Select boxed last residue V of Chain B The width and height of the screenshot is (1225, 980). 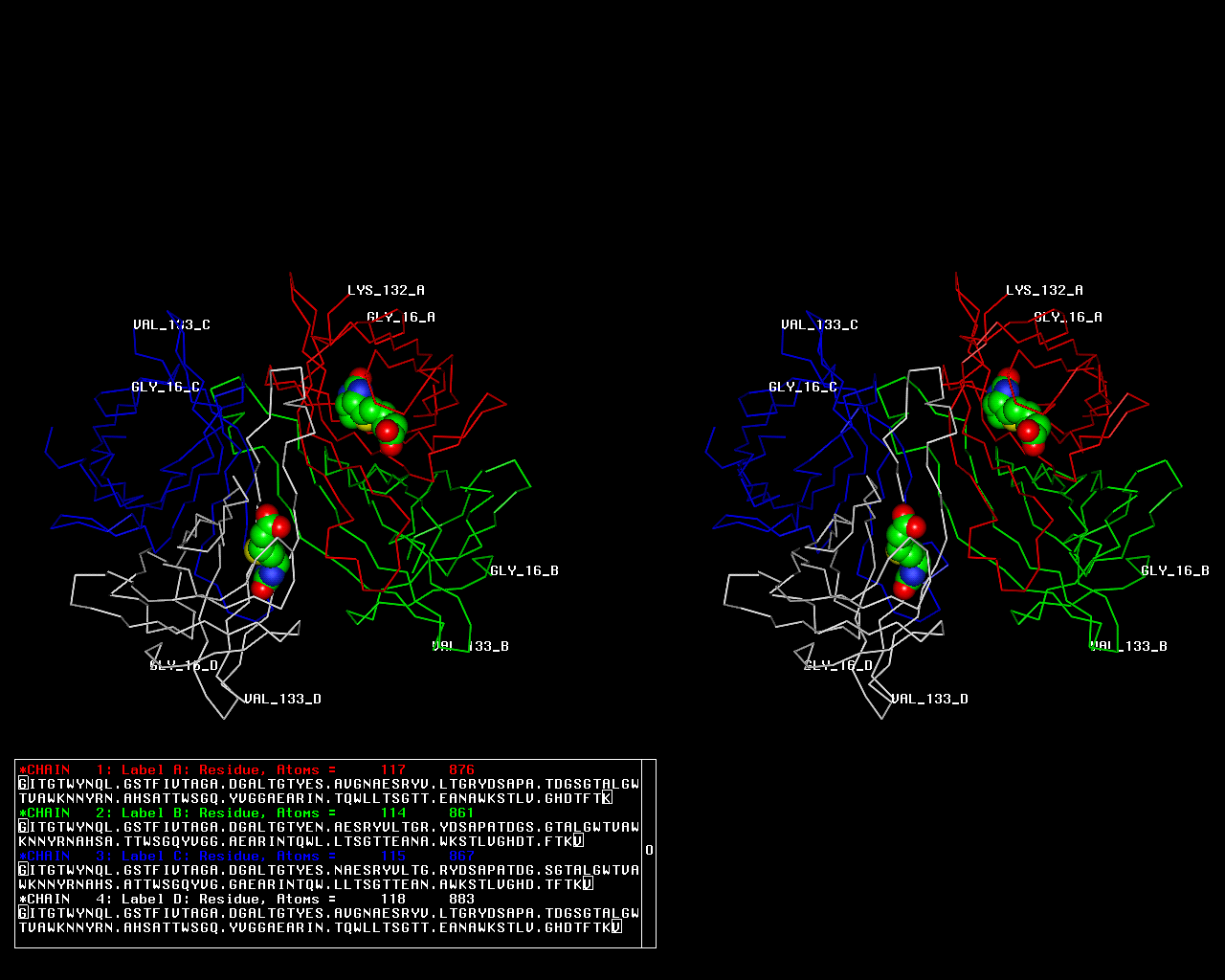point(578,841)
